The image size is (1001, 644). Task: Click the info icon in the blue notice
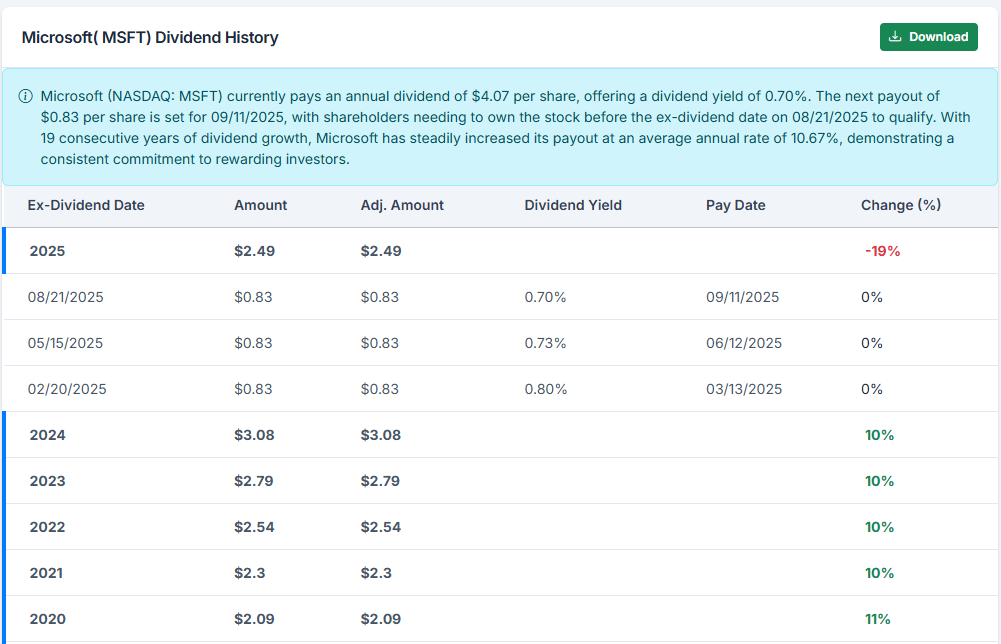pos(26,96)
